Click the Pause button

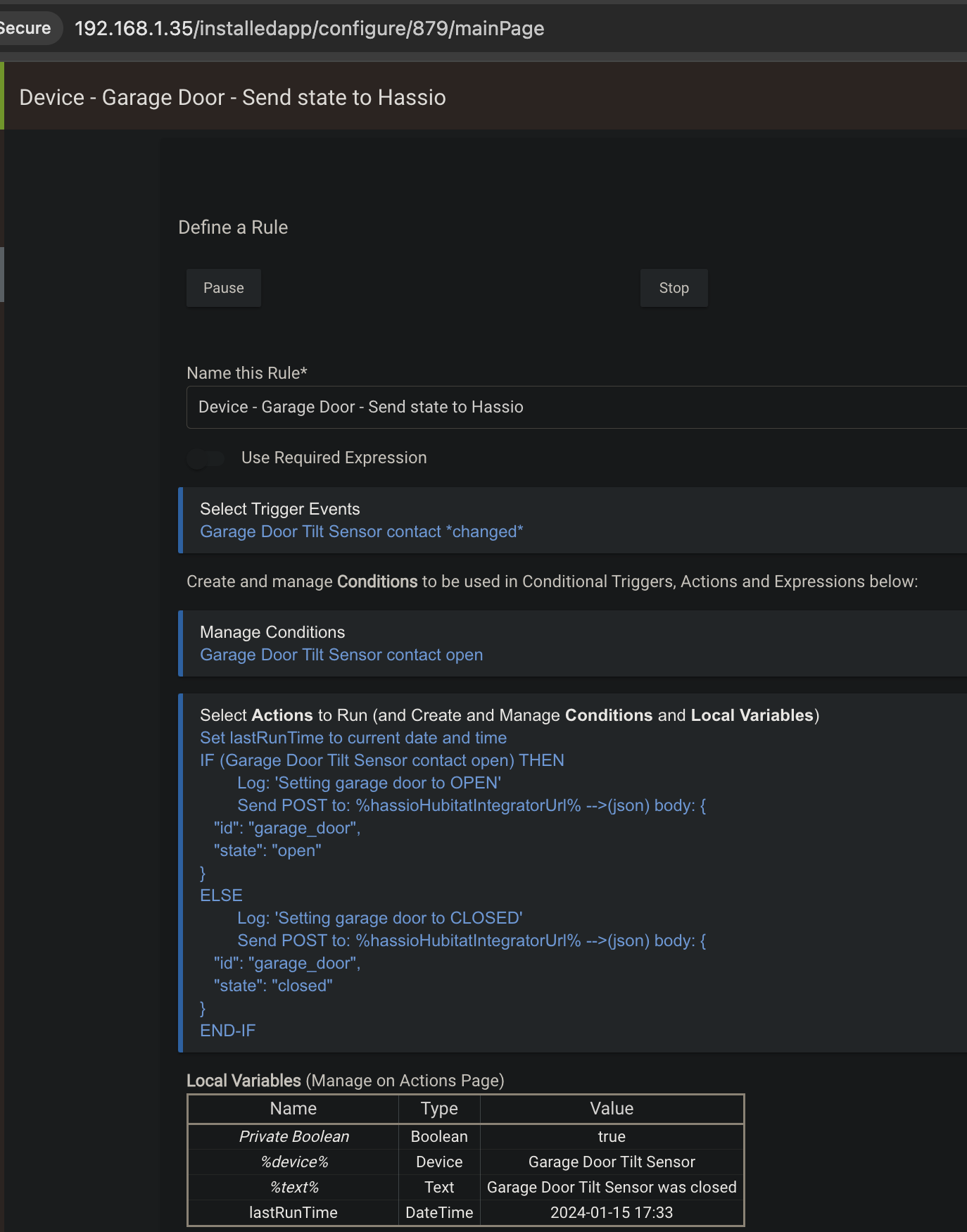tap(223, 288)
